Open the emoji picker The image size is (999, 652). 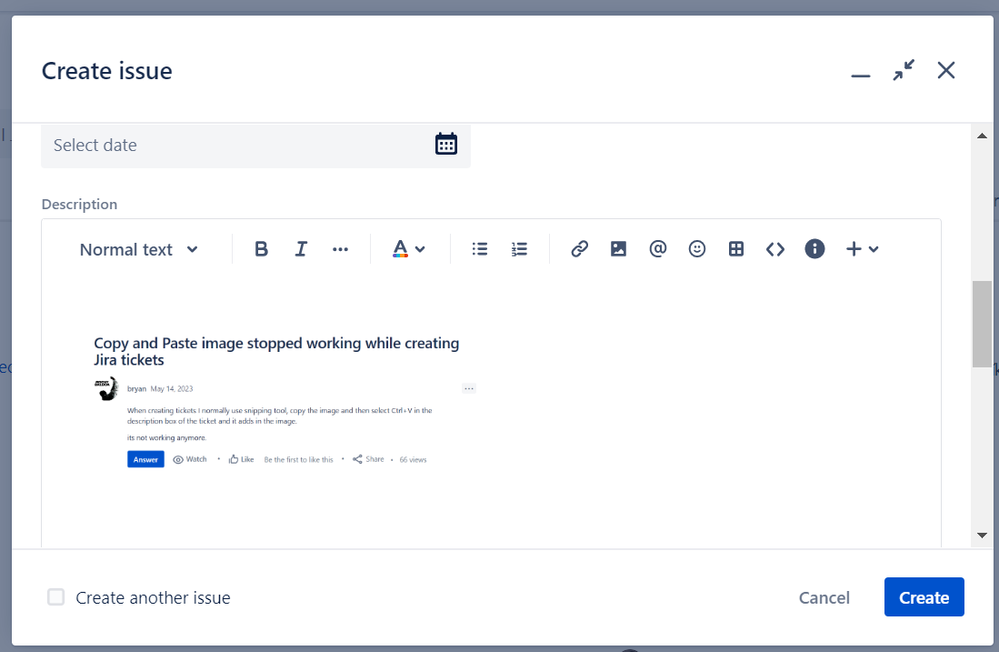[697, 249]
